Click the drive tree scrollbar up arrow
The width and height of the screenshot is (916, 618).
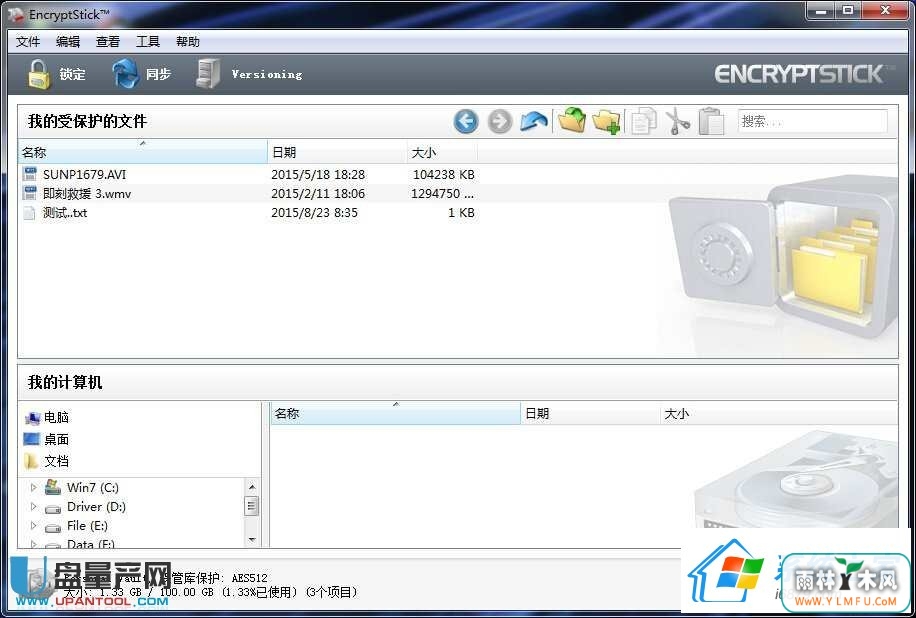click(x=252, y=486)
